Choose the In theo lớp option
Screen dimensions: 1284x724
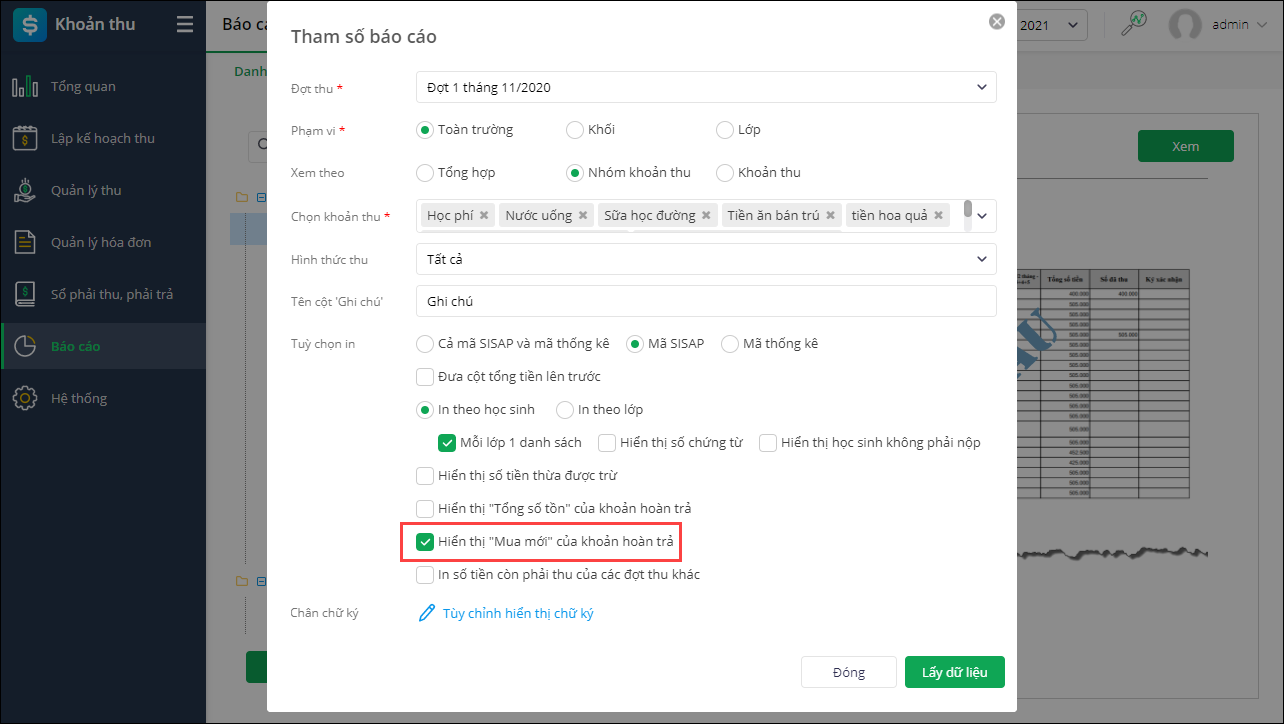565,410
